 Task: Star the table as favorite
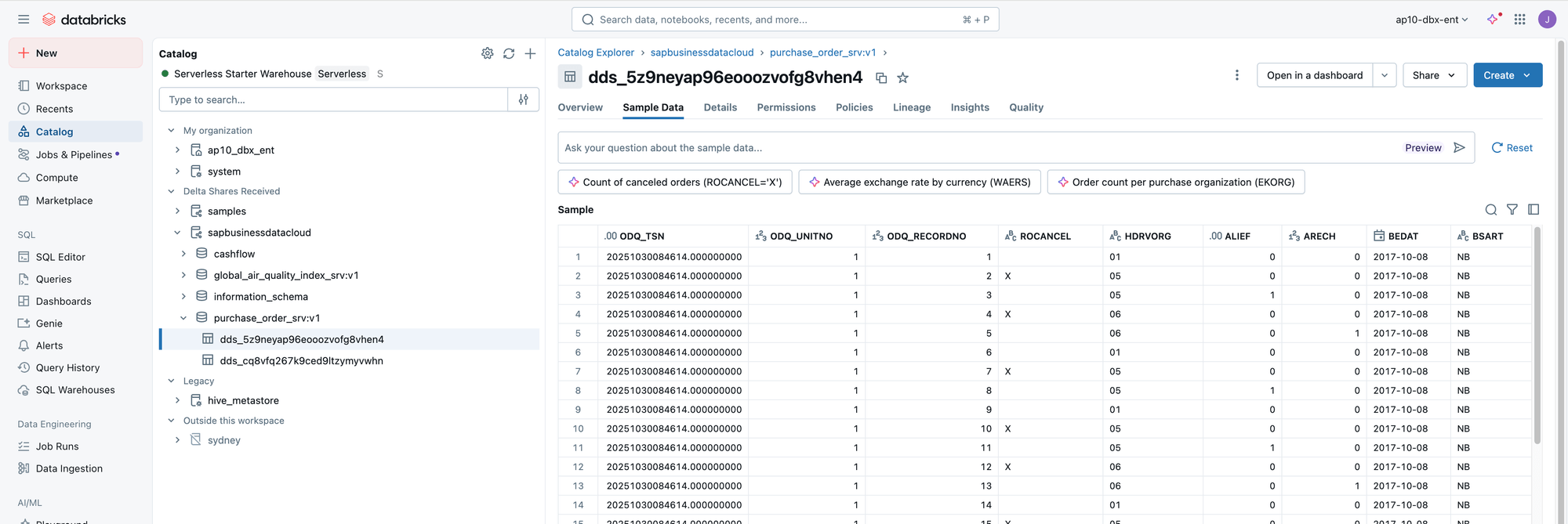[902, 78]
